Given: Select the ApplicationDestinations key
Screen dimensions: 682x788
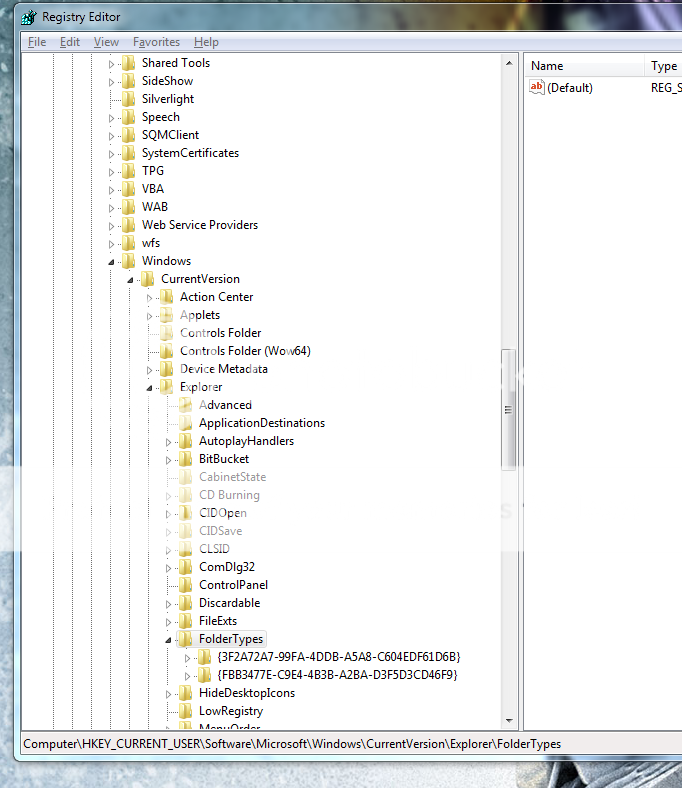Looking at the screenshot, I should coord(262,423).
